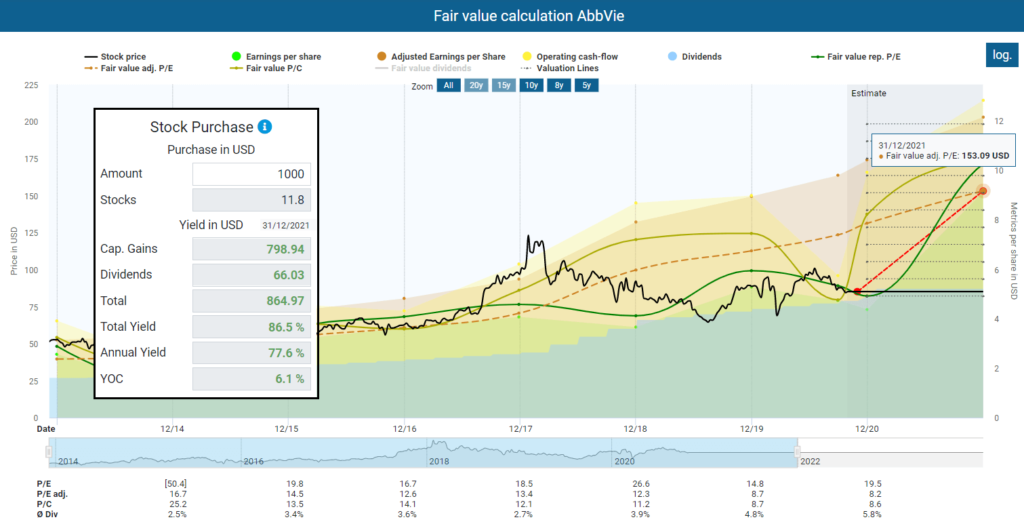Select the 5y zoom range
1024x524 pixels.
586,86
